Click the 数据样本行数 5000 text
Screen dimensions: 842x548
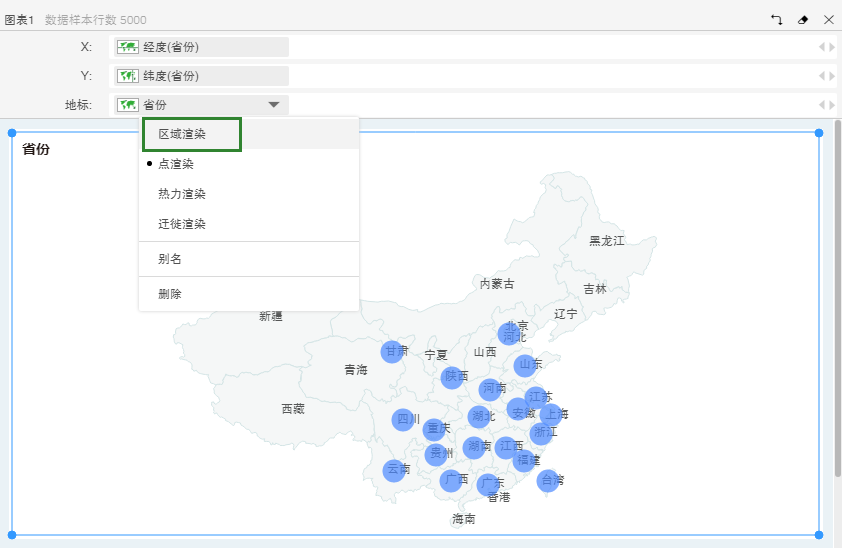tap(96, 20)
